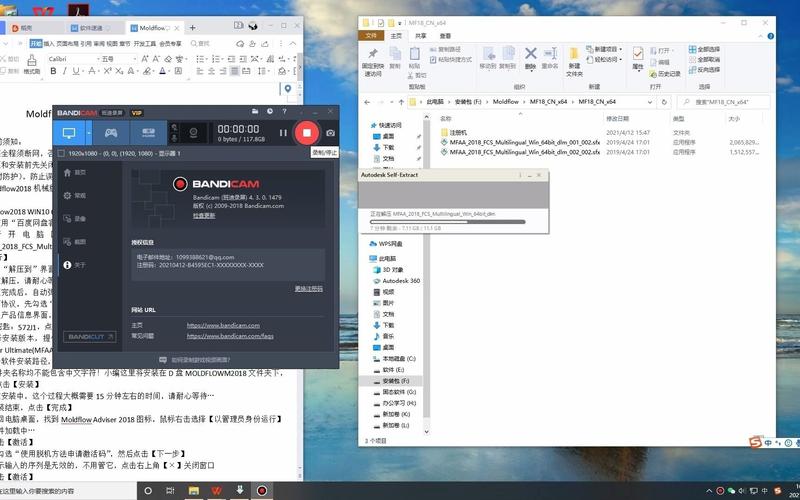Open Bandicam scheduled recording clock icon
800x500 pixels.
click(269, 111)
